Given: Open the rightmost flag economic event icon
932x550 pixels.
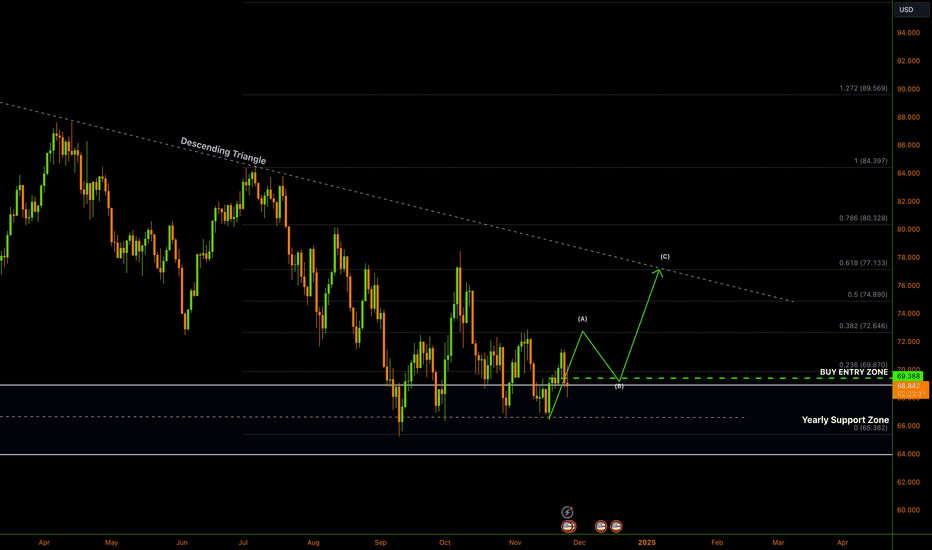Looking at the screenshot, I should (x=616, y=526).
